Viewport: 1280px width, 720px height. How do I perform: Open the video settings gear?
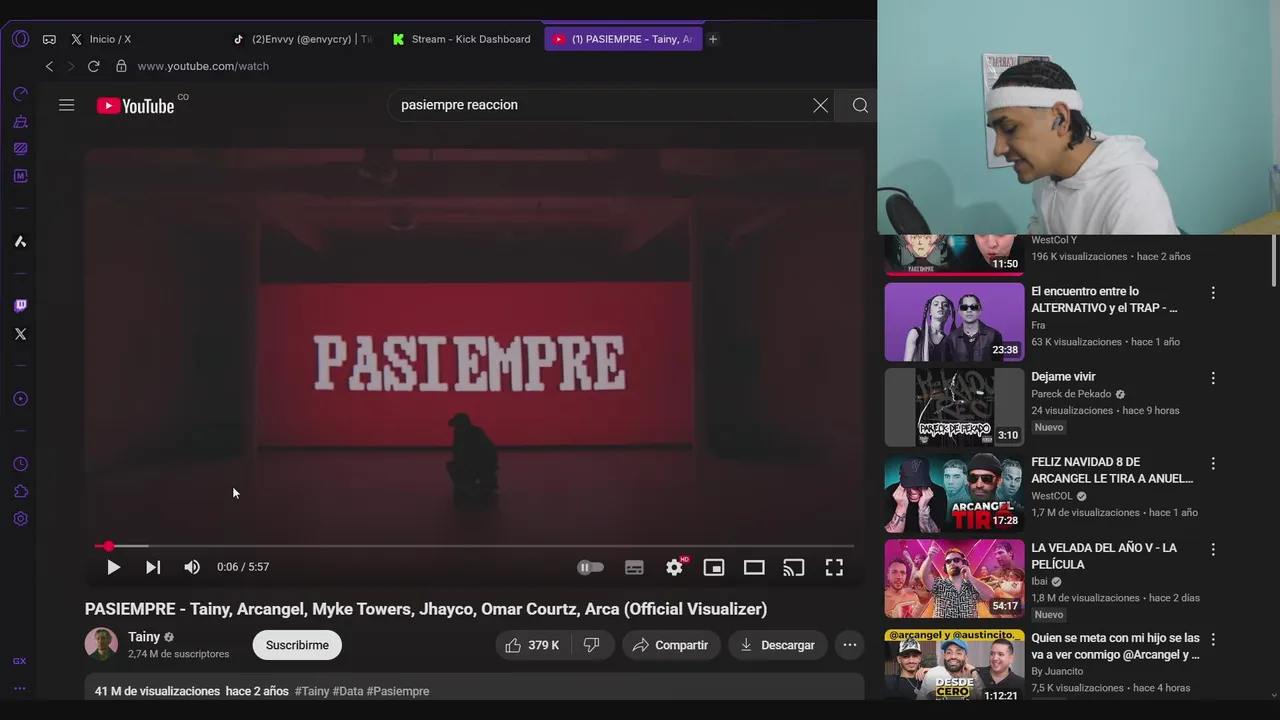pyautogui.click(x=675, y=567)
